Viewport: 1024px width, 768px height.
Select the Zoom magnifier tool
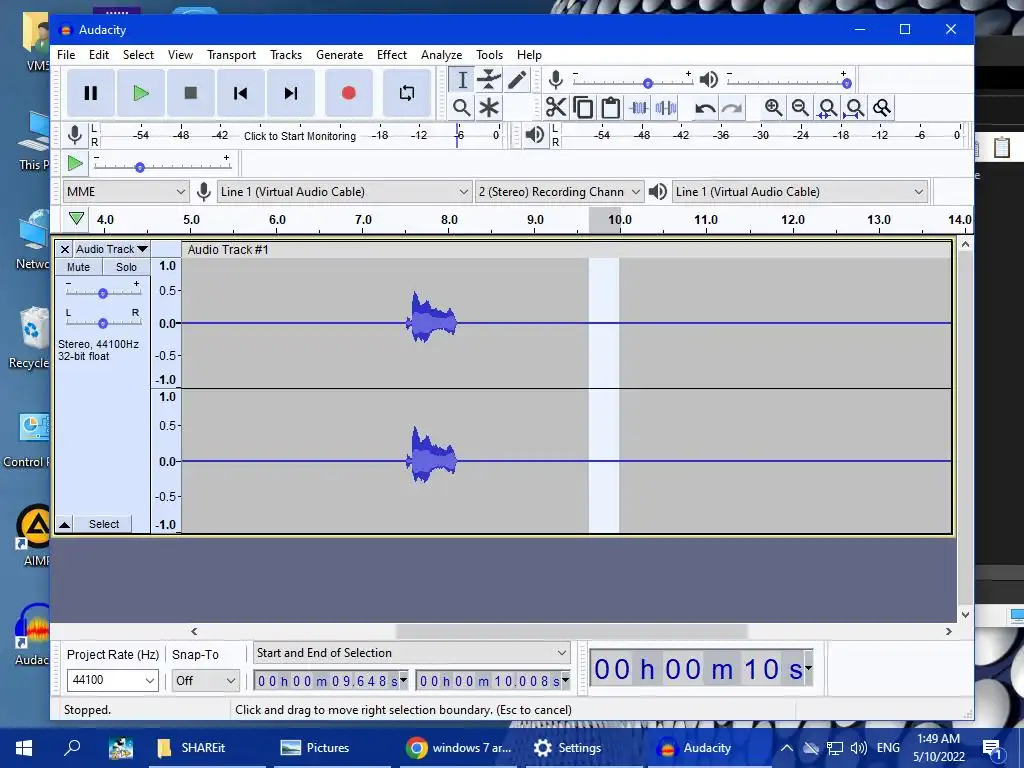[462, 107]
